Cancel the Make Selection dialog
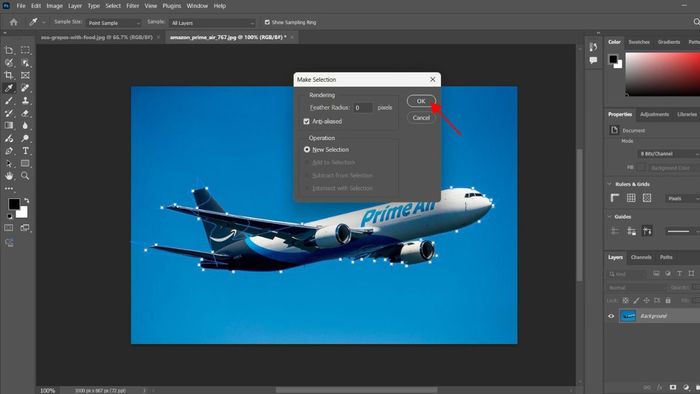This screenshot has width=700, height=394. point(421,118)
